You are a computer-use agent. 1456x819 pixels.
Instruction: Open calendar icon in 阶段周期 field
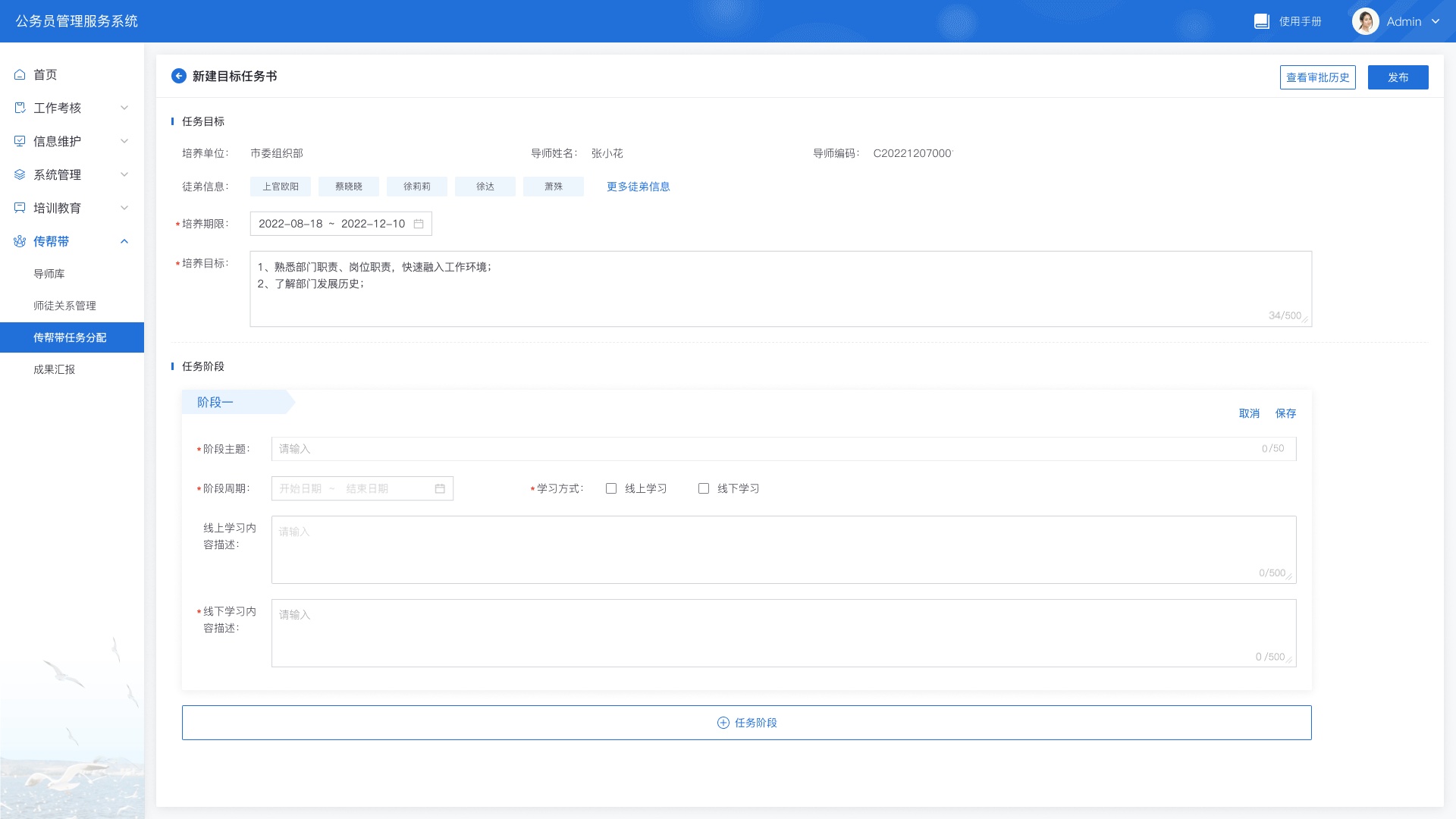point(440,488)
